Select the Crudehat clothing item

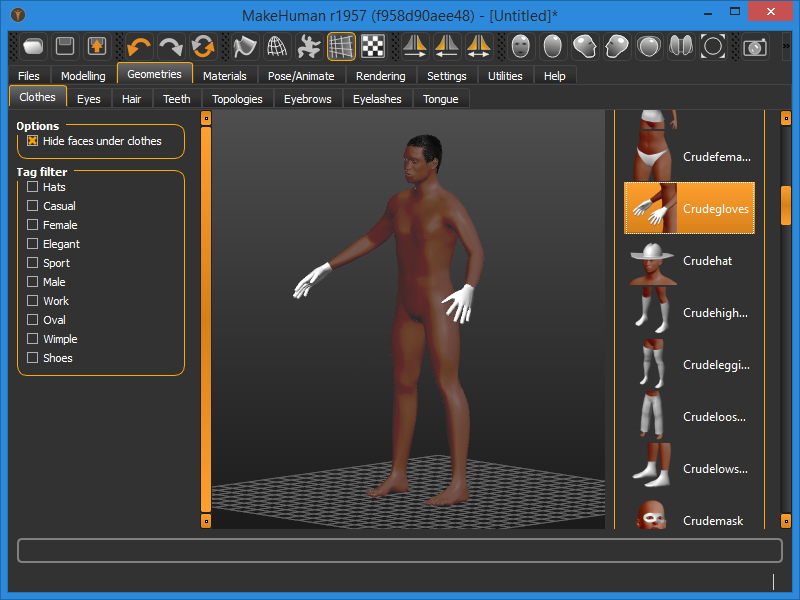click(x=689, y=261)
